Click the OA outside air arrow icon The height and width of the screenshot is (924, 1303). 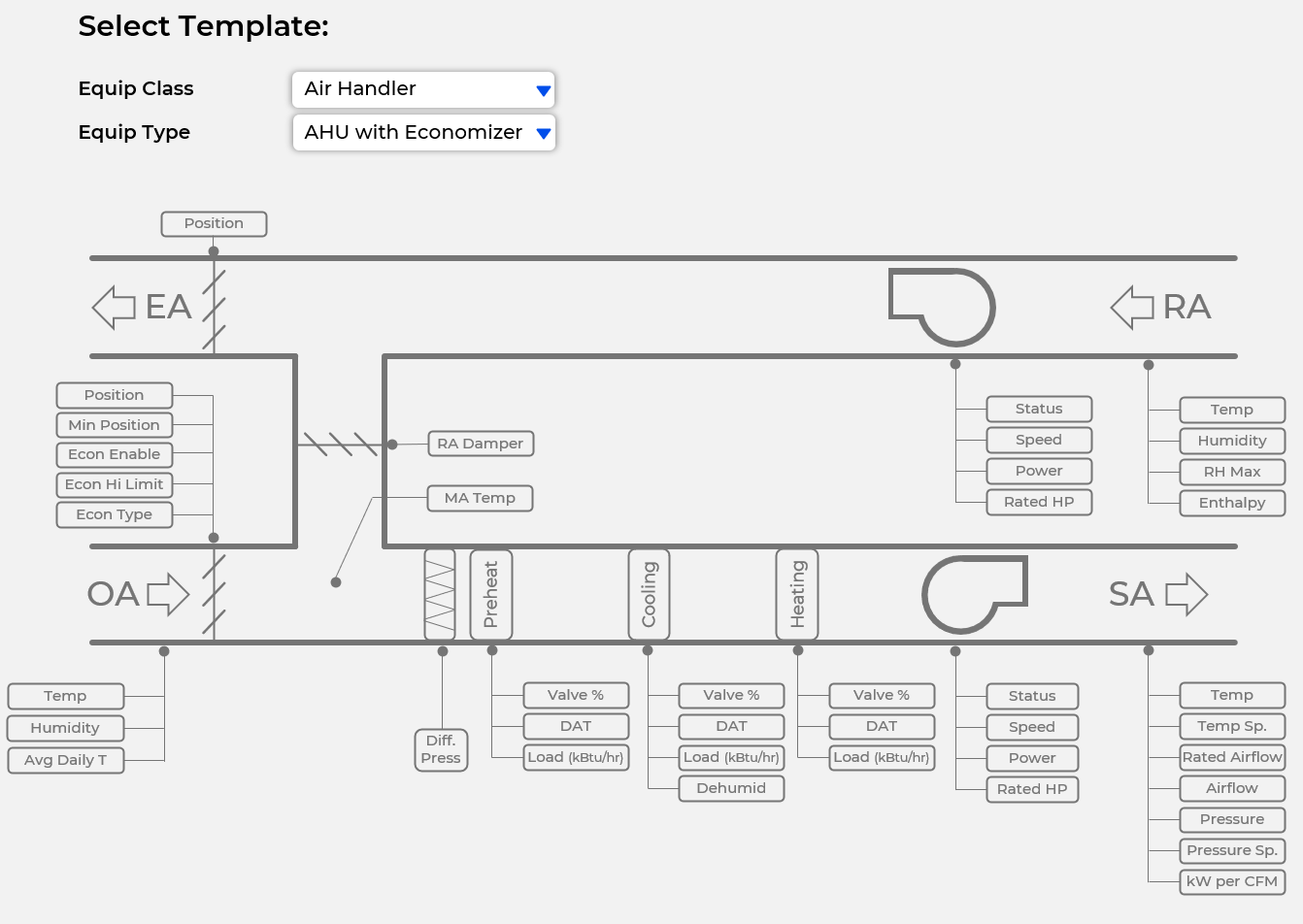[171, 594]
